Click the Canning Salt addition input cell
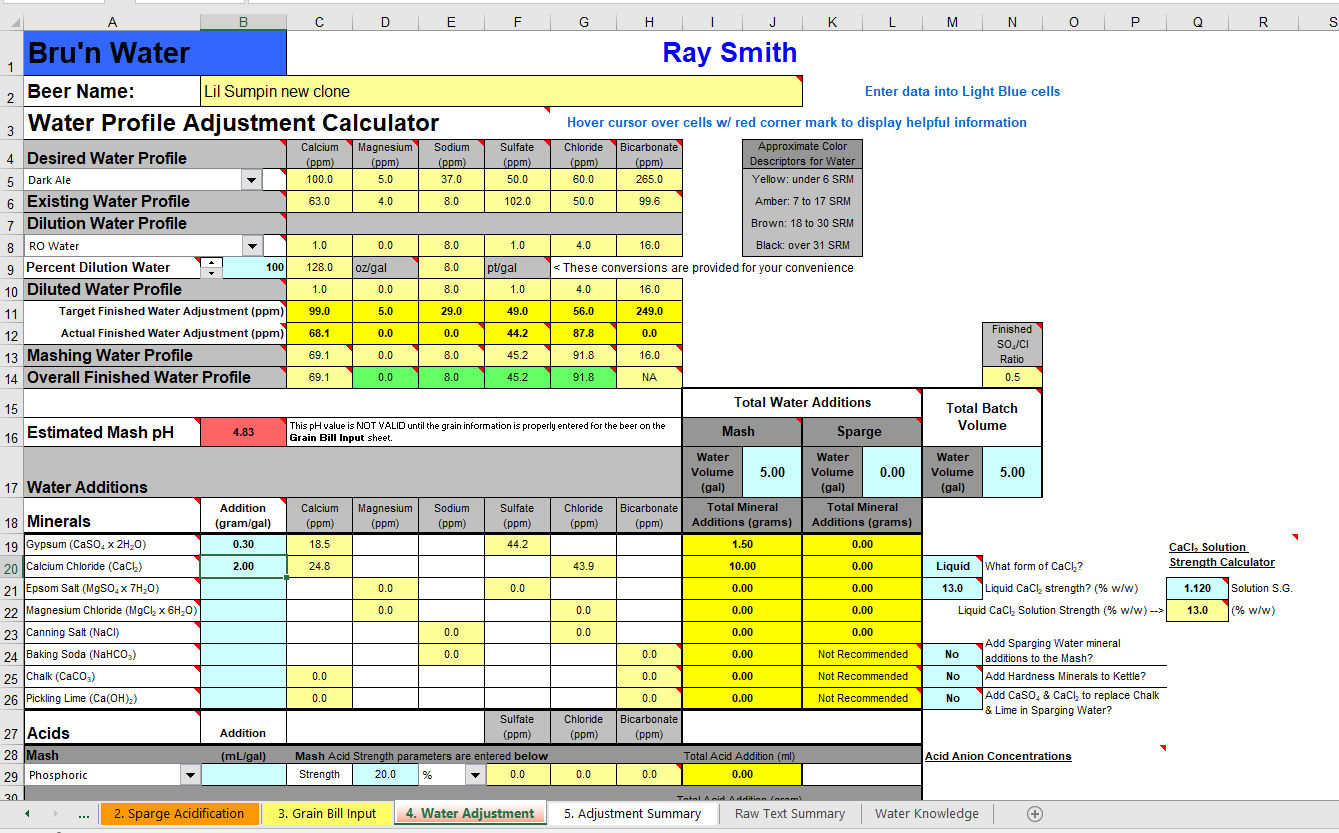The width and height of the screenshot is (1339, 833). [243, 632]
